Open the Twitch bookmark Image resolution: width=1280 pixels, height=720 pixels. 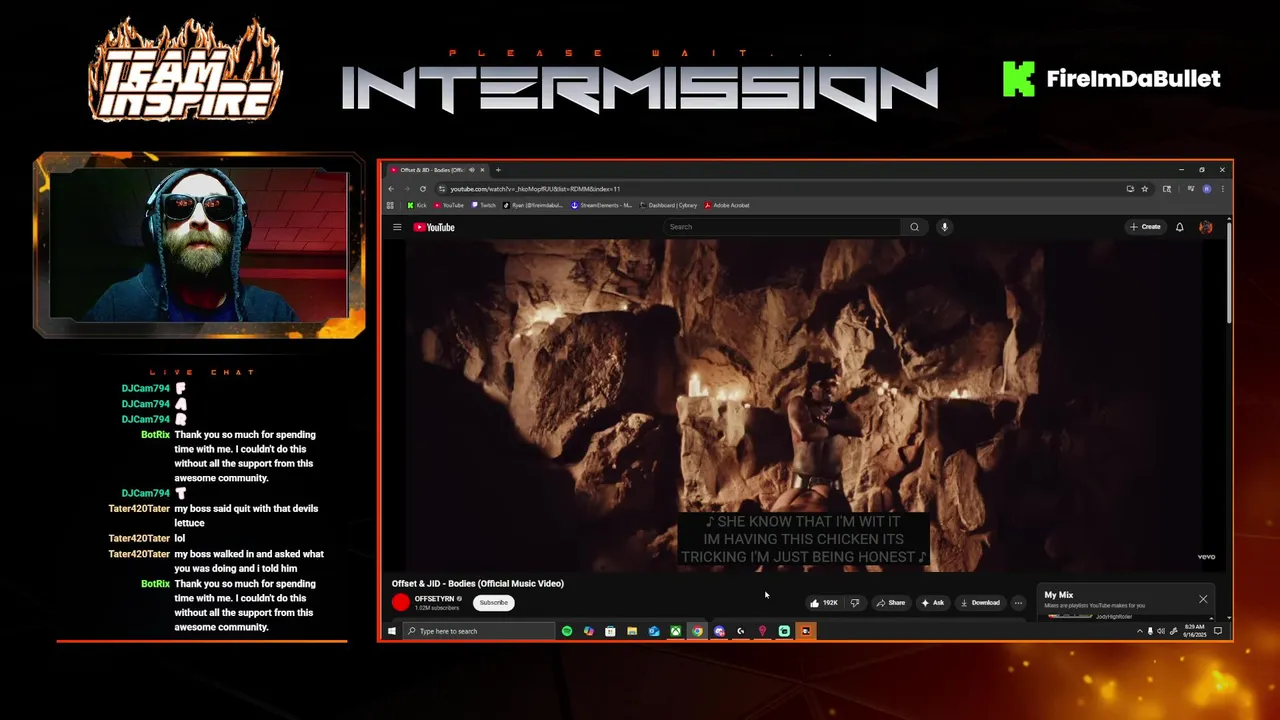pos(483,205)
